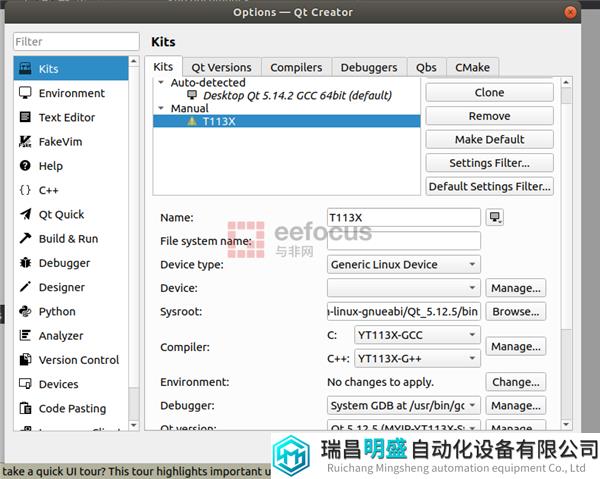Select the Python category icon
Image resolution: width=600 pixels, height=479 pixels.
25,311
